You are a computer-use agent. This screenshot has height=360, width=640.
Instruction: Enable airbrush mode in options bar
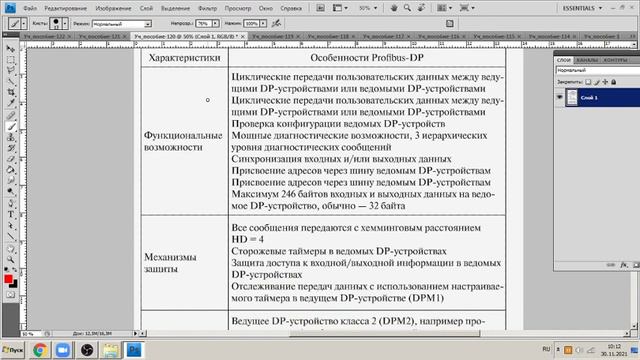point(276,23)
